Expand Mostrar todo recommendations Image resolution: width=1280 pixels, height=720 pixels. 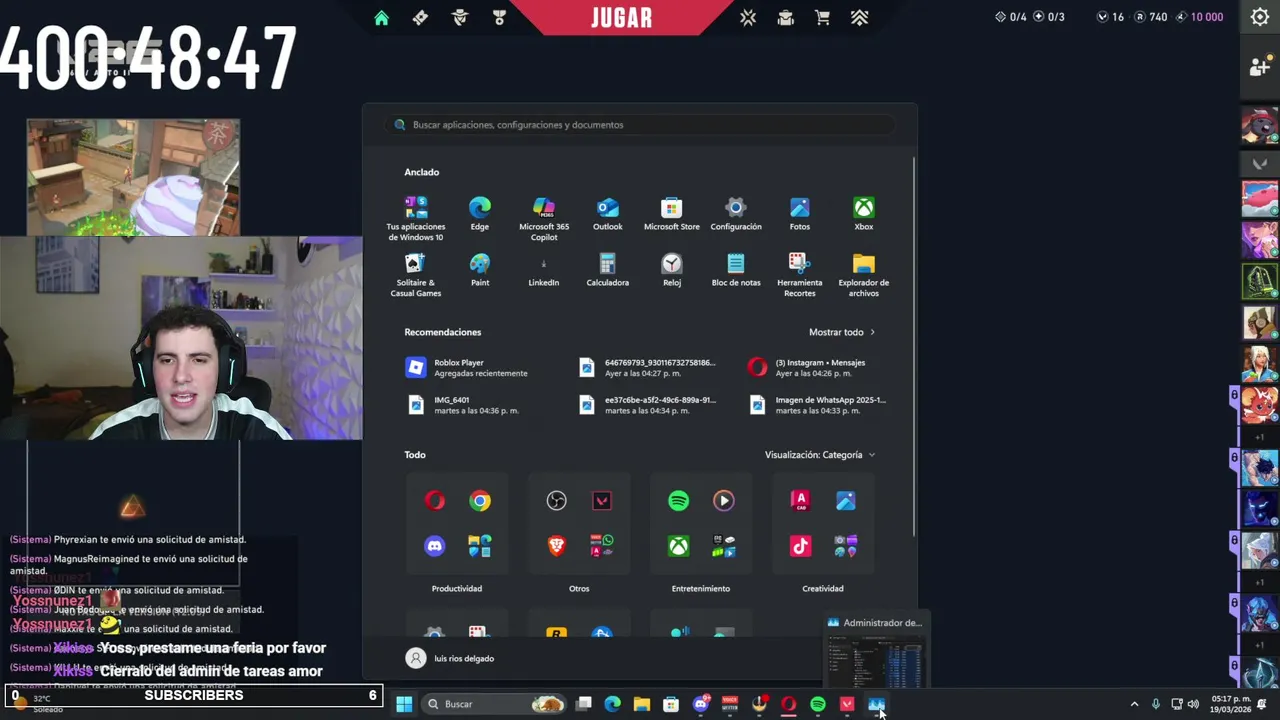pyautogui.click(x=842, y=332)
